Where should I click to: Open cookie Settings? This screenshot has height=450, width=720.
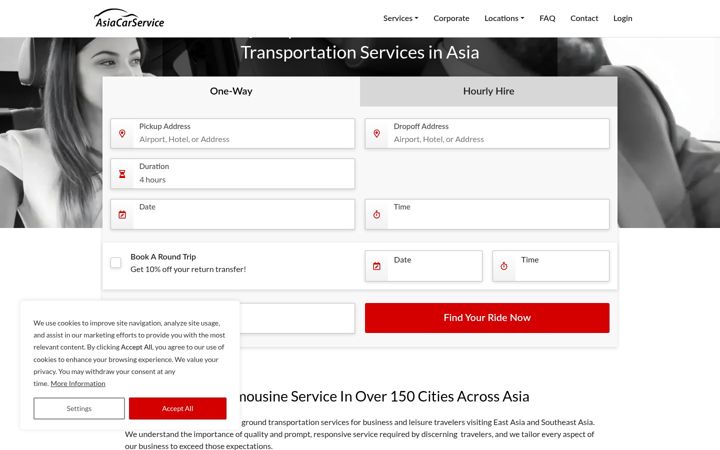click(79, 408)
